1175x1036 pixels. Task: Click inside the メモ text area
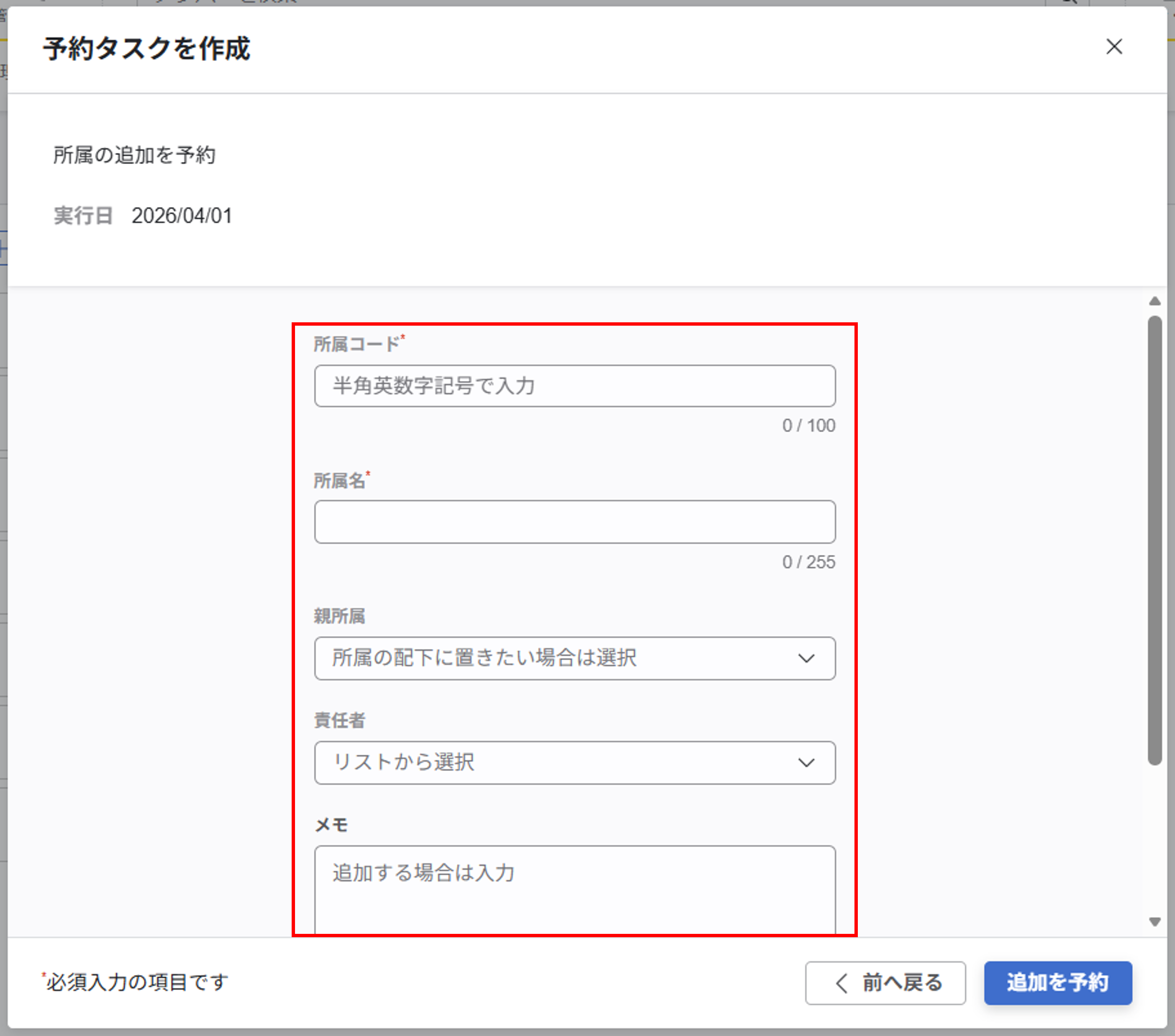click(574, 888)
